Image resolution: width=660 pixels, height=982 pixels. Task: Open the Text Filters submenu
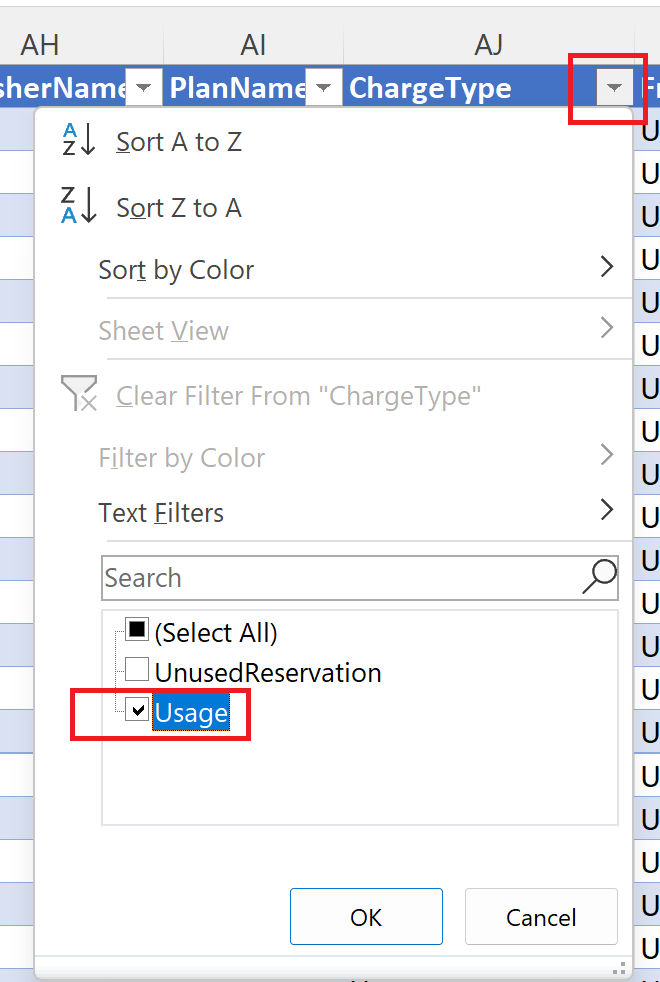click(x=606, y=511)
